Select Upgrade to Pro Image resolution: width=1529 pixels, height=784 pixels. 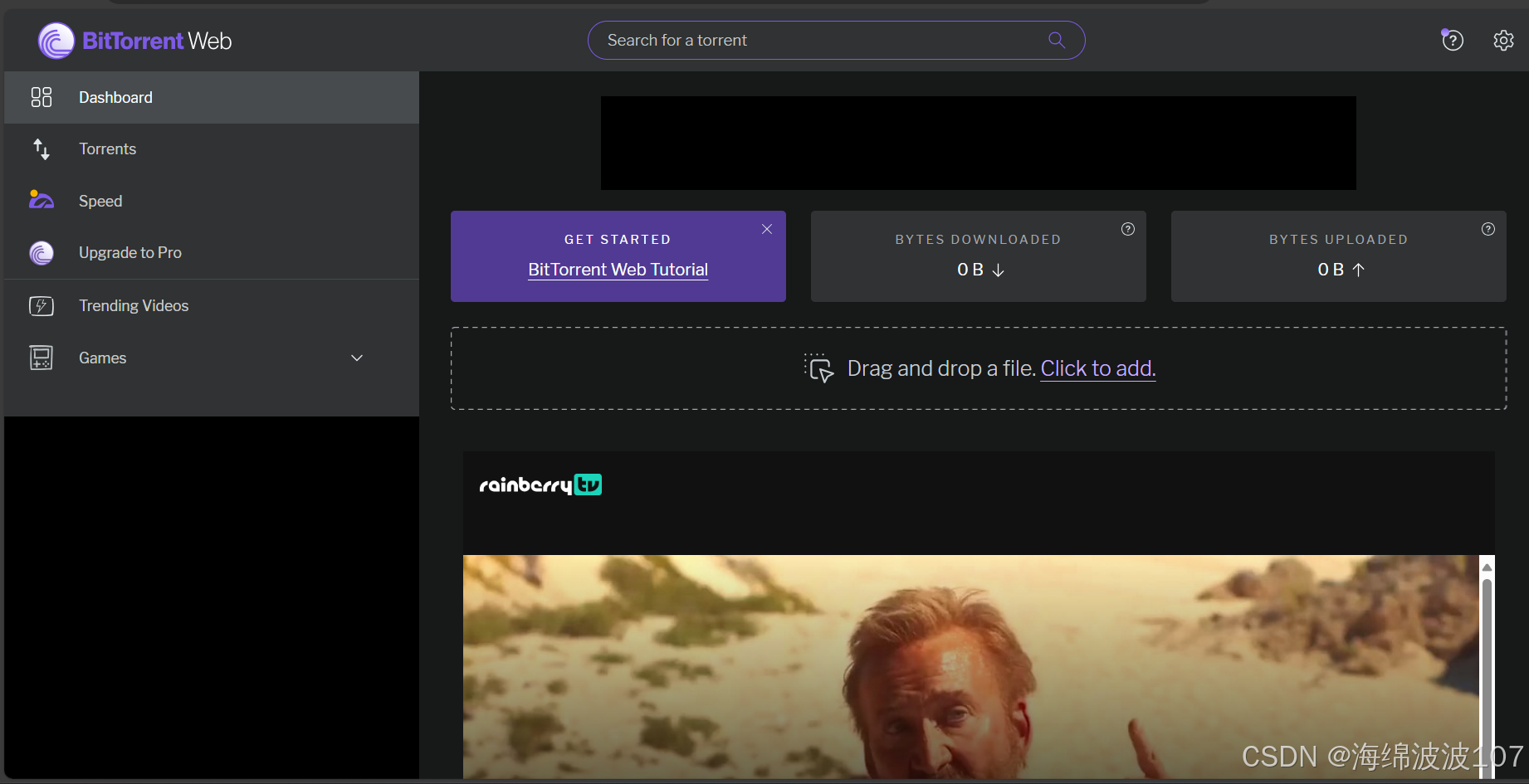212,252
